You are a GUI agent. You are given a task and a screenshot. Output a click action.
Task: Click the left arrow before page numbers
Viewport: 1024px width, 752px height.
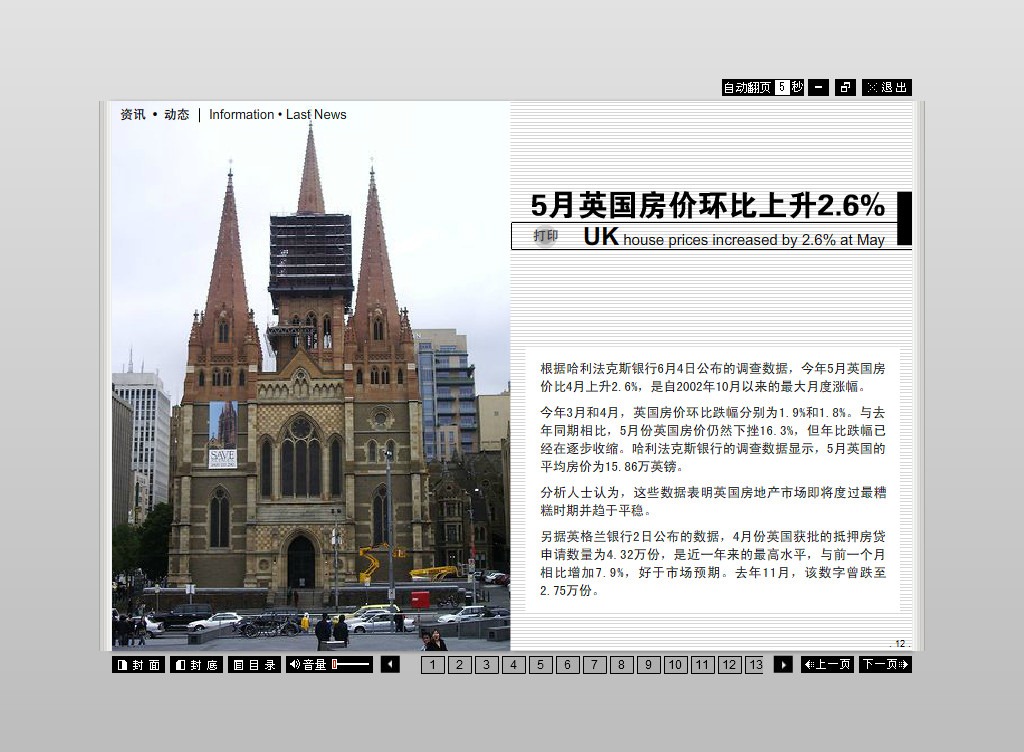(x=390, y=665)
